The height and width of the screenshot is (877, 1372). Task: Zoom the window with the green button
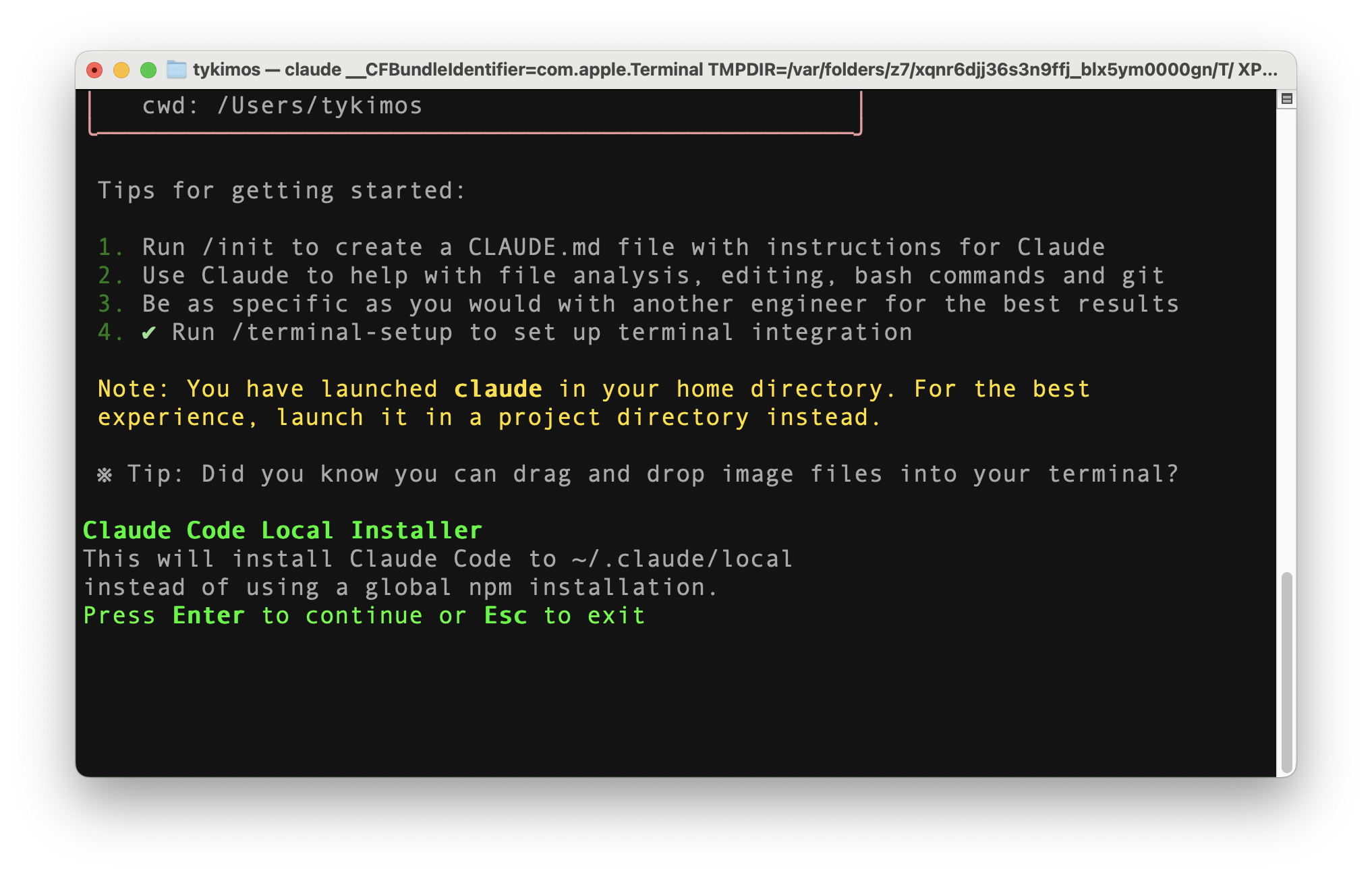148,70
